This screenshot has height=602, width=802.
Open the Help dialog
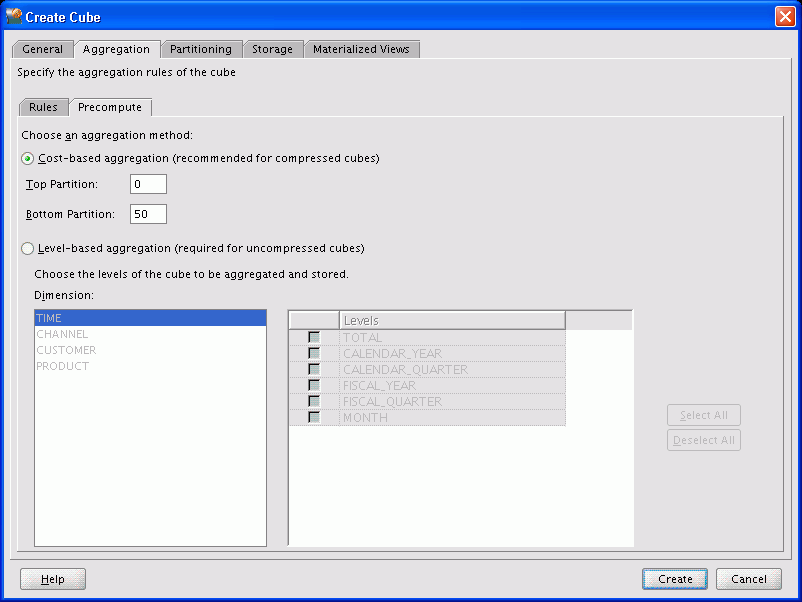point(52,578)
